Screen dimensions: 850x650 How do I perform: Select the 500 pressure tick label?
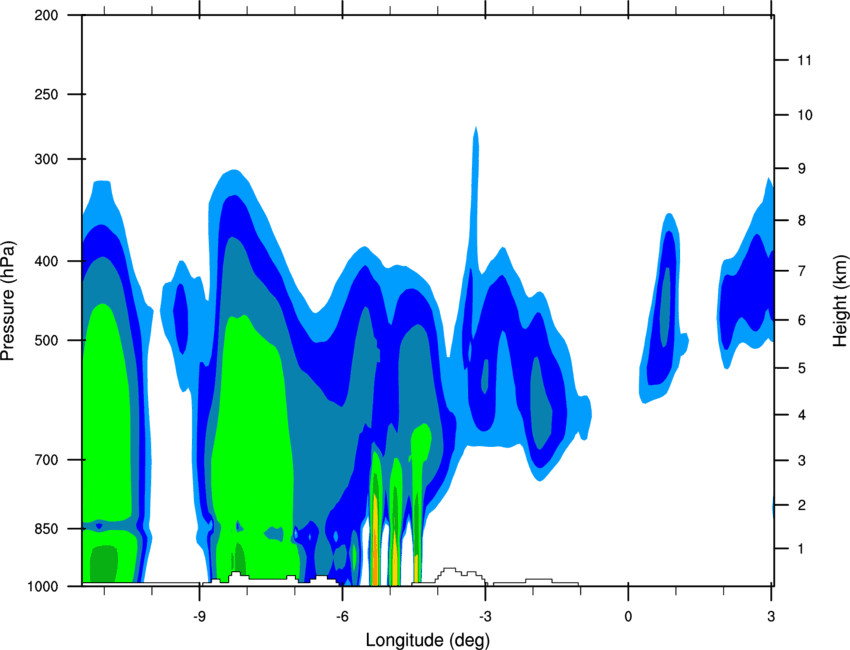pyautogui.click(x=46, y=340)
